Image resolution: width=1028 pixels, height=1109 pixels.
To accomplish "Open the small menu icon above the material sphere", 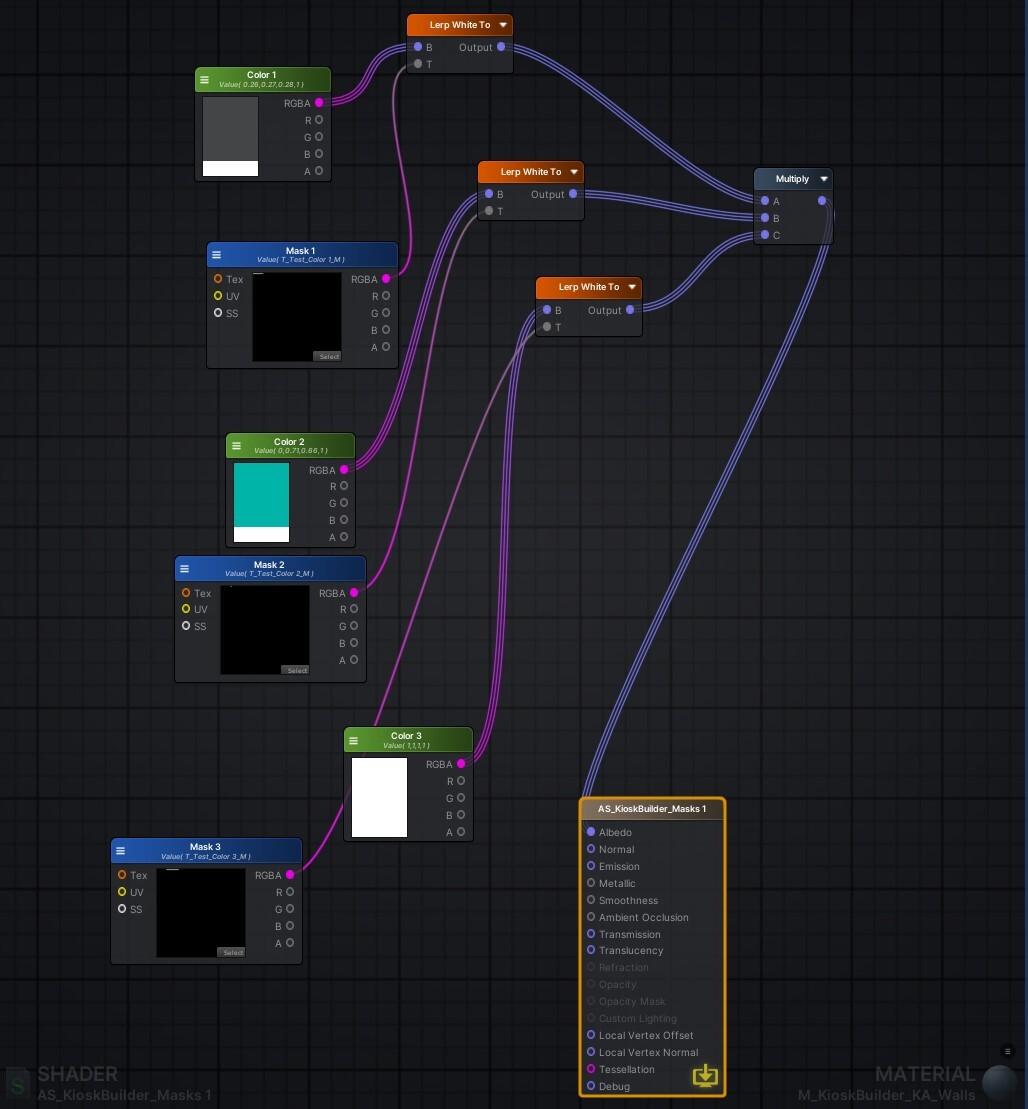I will 1007,1051.
